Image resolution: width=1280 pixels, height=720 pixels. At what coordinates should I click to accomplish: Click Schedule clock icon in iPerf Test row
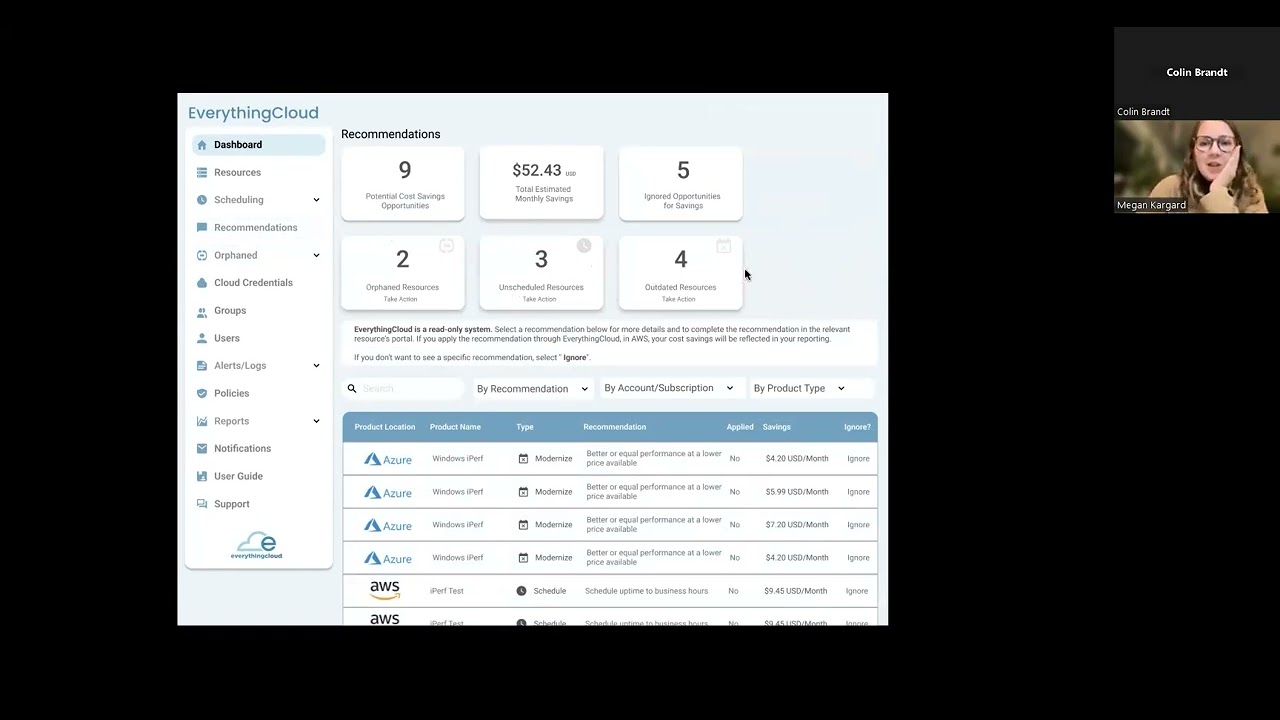[521, 591]
